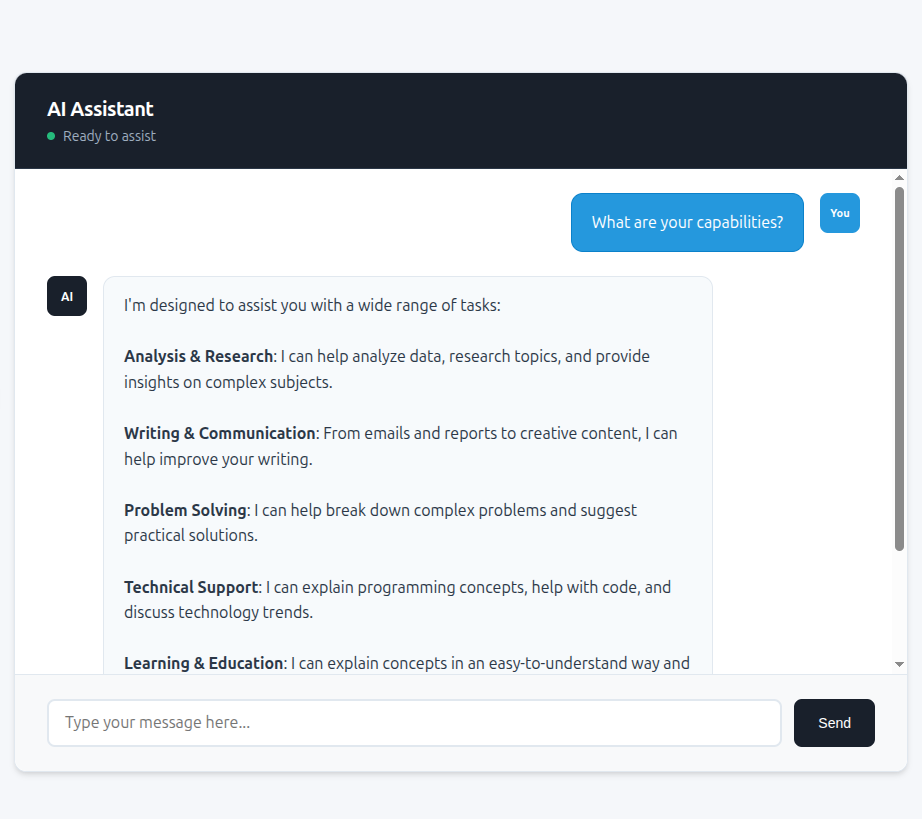Click the chat vertical scrollbar thumb
The height and width of the screenshot is (819, 922).
899,368
